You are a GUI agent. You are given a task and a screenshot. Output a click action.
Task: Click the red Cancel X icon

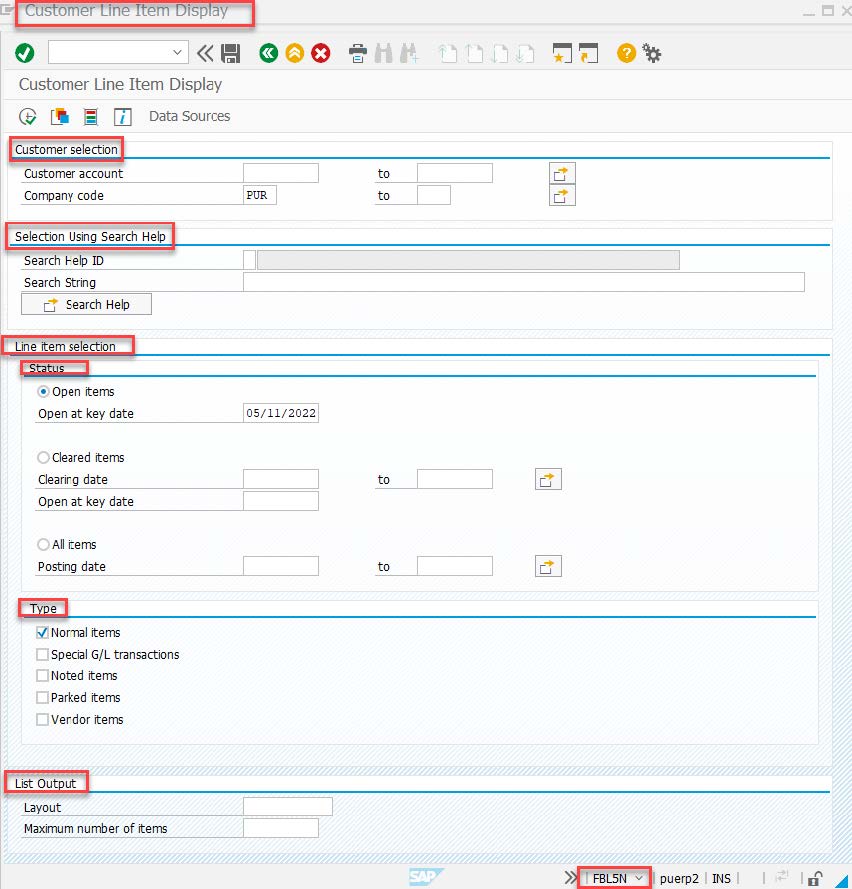point(320,53)
